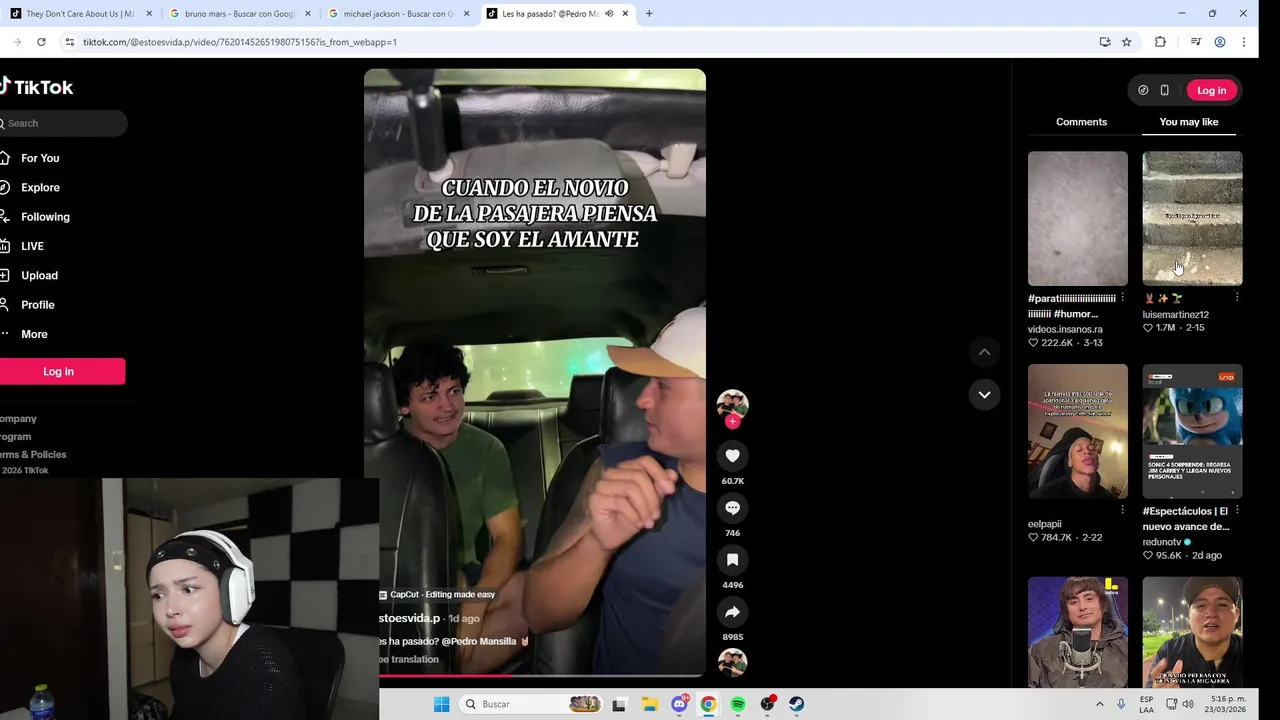
Task: Open Chrome media controls icon
Action: point(1195,42)
